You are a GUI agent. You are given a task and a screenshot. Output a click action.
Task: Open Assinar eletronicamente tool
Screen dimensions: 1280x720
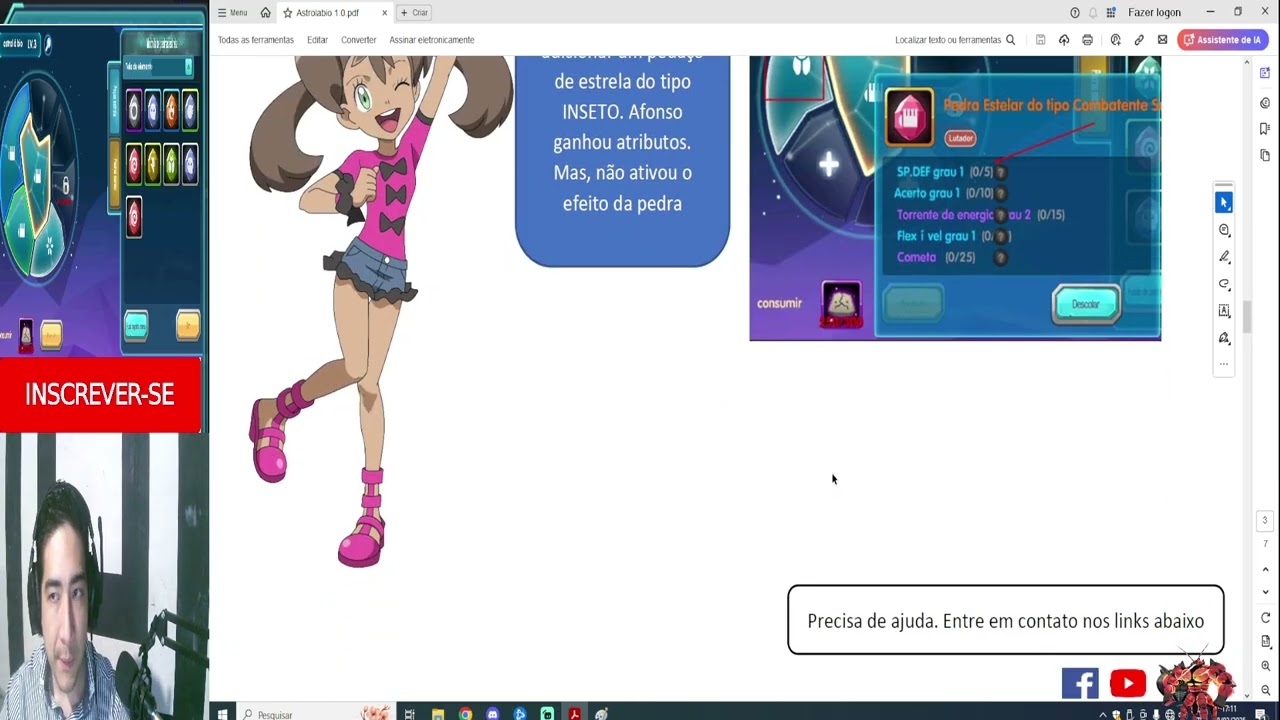click(432, 40)
